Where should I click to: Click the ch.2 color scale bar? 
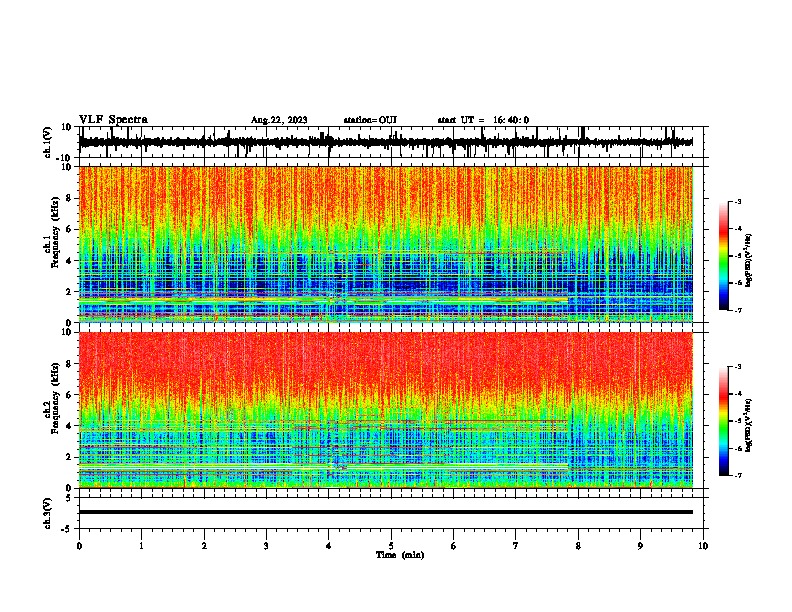click(x=724, y=421)
